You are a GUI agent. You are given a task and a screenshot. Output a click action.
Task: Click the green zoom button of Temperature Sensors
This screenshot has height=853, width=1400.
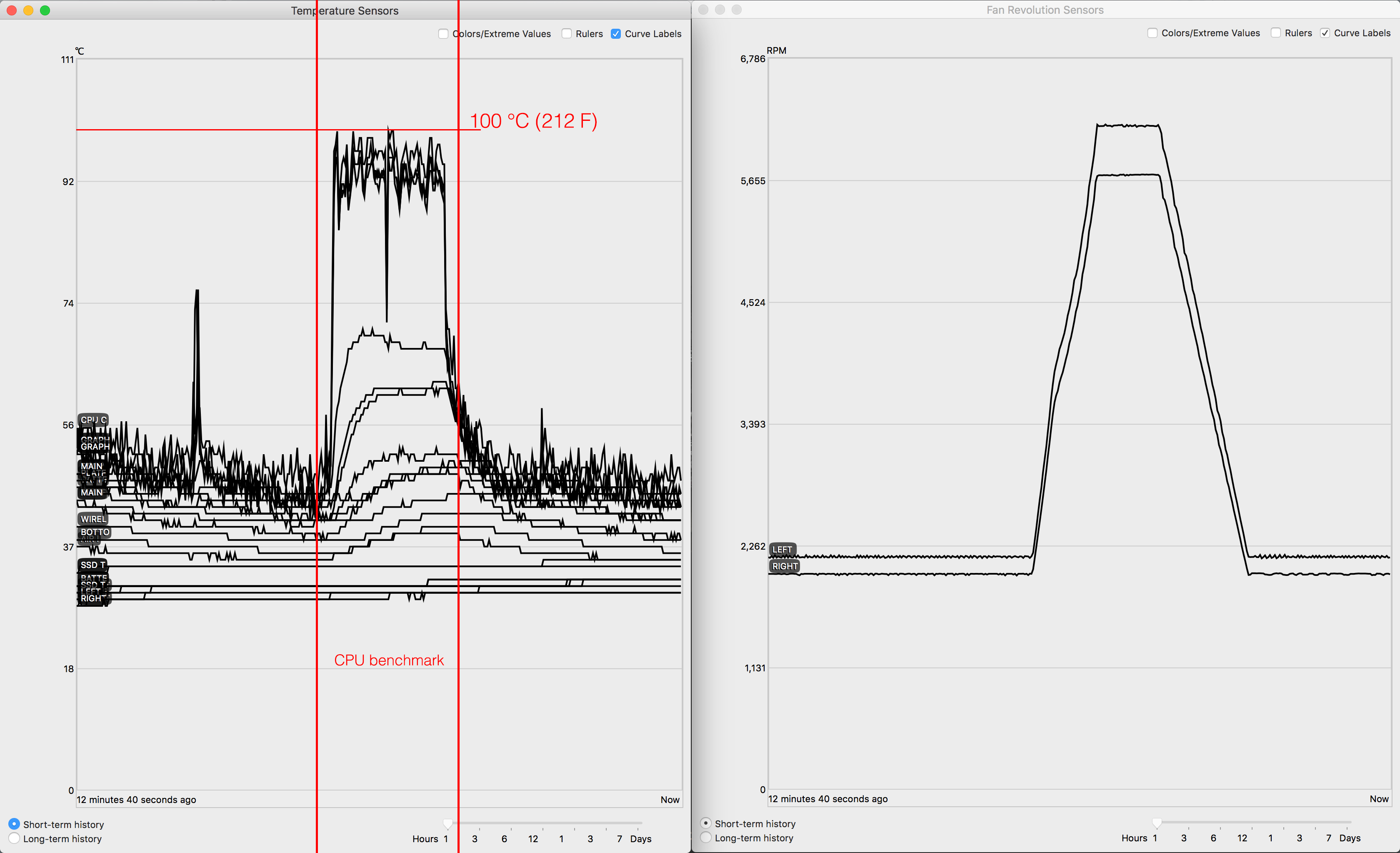click(45, 10)
